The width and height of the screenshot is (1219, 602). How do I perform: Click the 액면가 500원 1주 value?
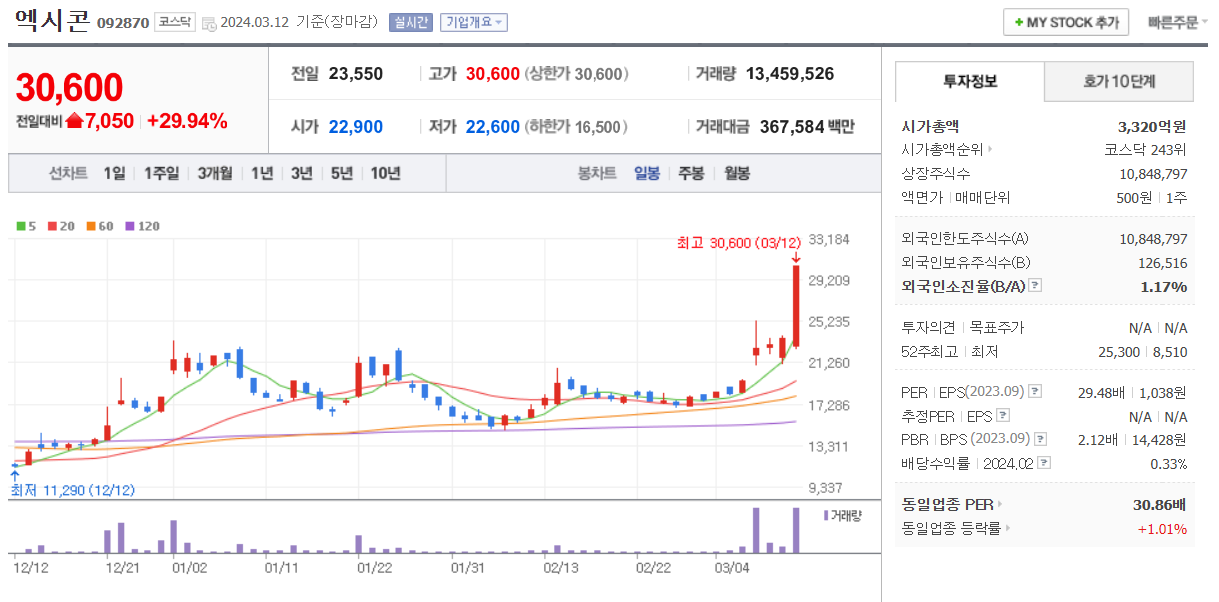point(1152,198)
